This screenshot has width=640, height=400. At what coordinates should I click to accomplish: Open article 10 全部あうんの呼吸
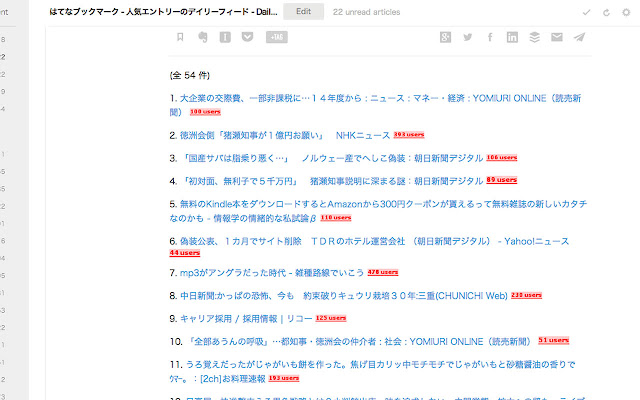[358, 341]
